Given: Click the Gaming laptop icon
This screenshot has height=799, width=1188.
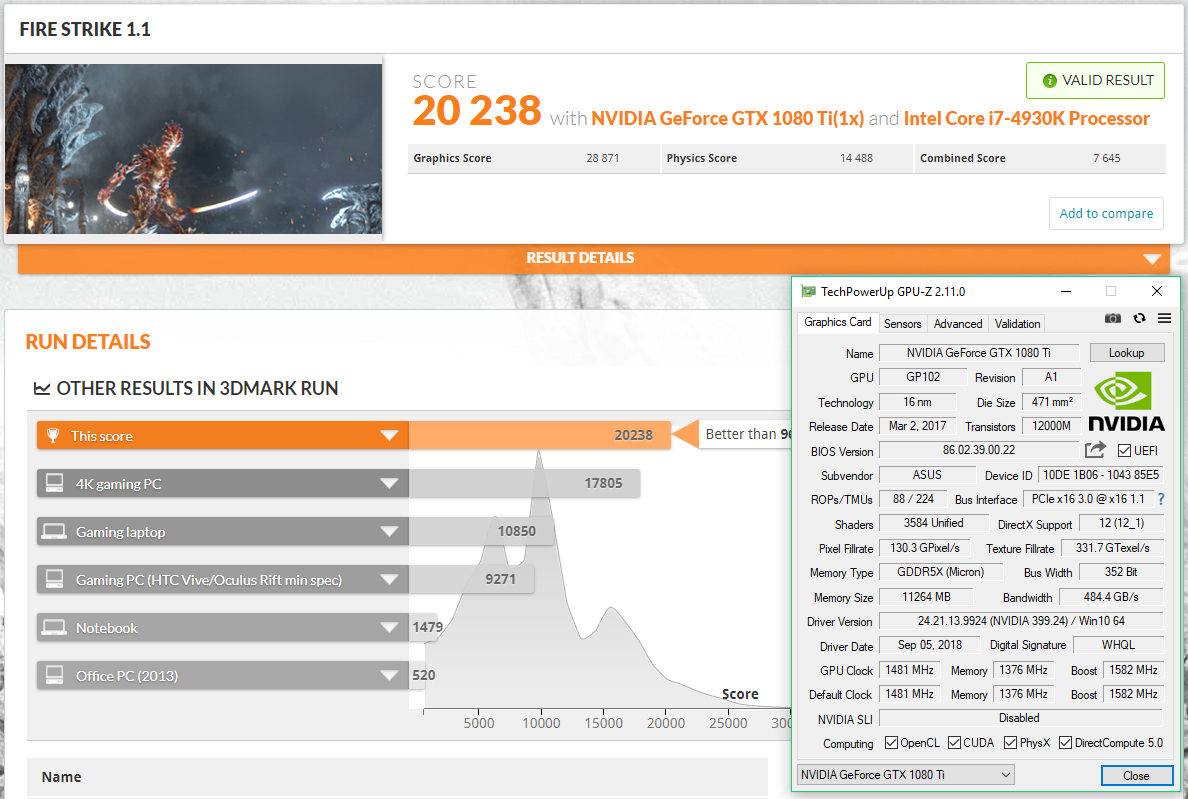Looking at the screenshot, I should point(54,532).
